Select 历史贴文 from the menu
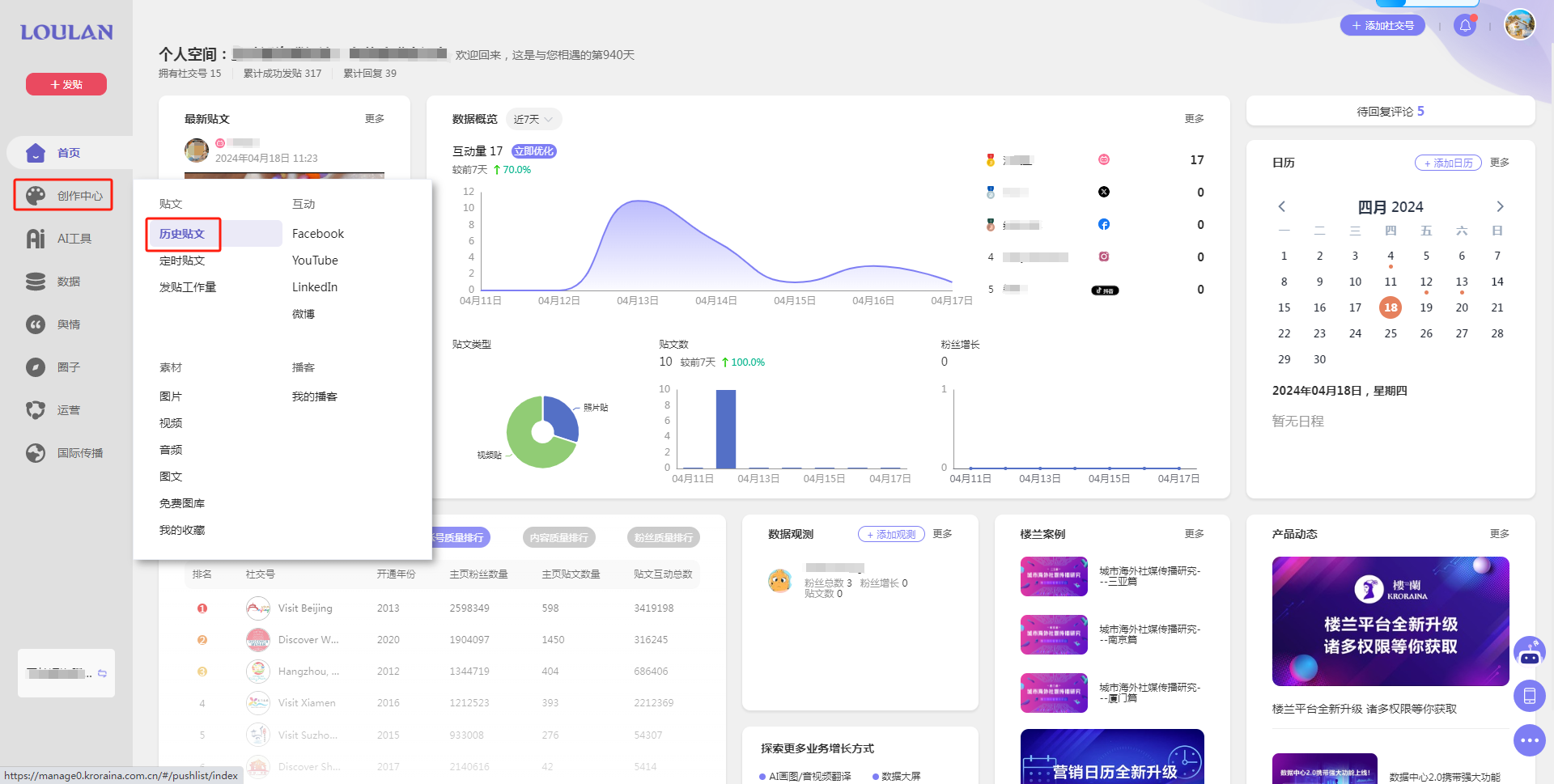This screenshot has height=784, width=1554. [182, 234]
